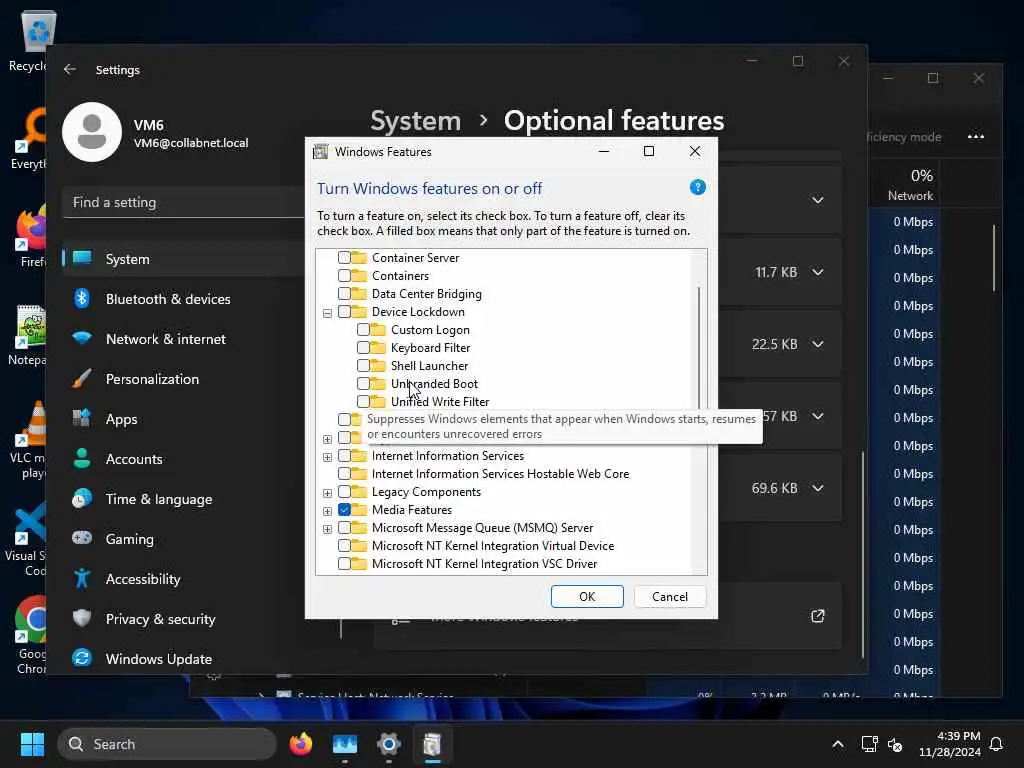The height and width of the screenshot is (768, 1024).
Task: Expand the Microsoft Message Queue (MSMQ) Server node
Action: [327, 529]
